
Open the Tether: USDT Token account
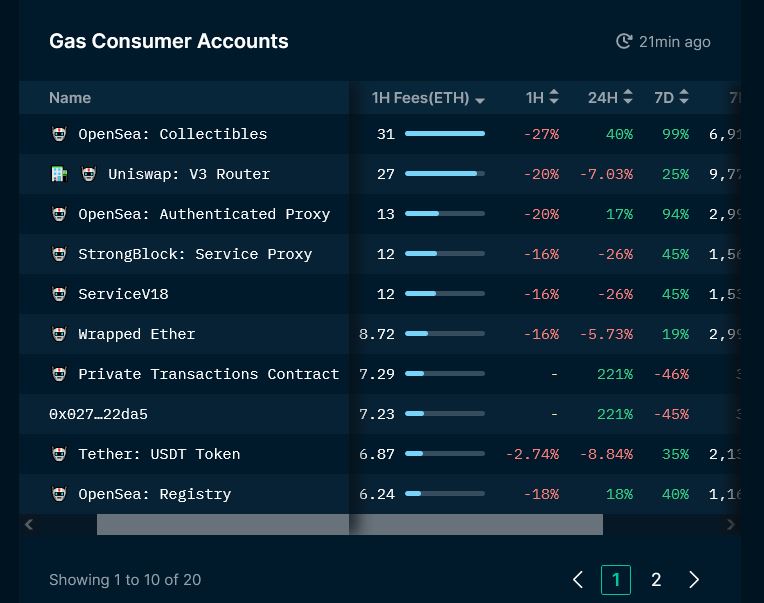tap(159, 454)
